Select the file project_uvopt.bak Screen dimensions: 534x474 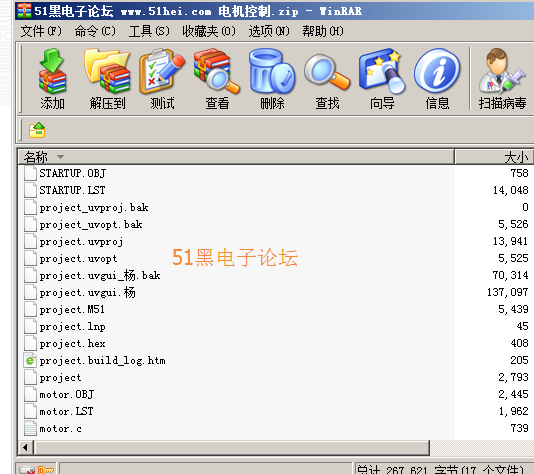[91, 224]
